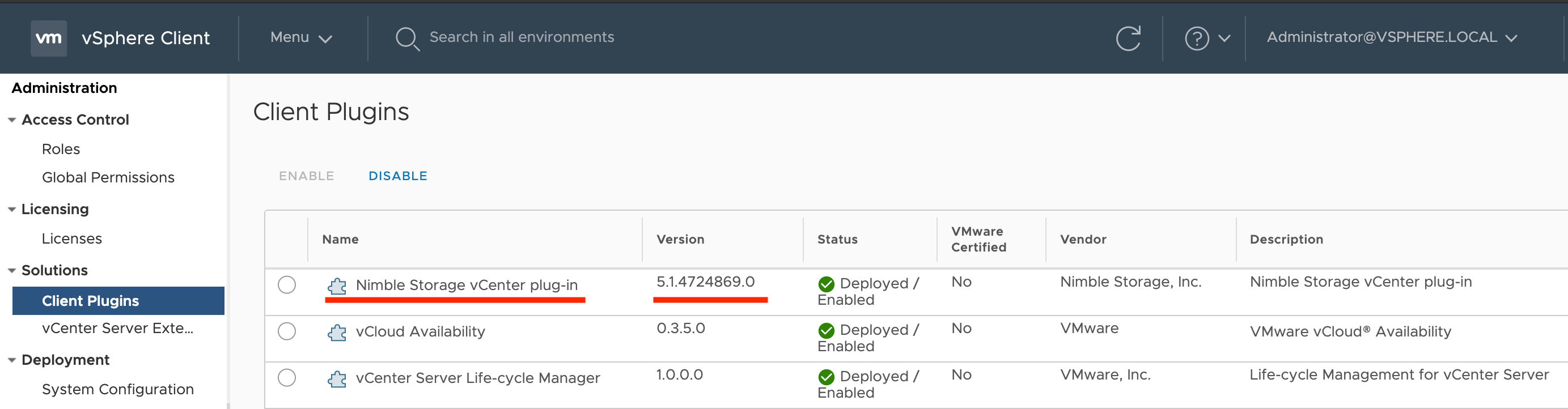The width and height of the screenshot is (1568, 409).
Task: Select vCenter Server Life-cycle Manager radio button
Action: (287, 377)
